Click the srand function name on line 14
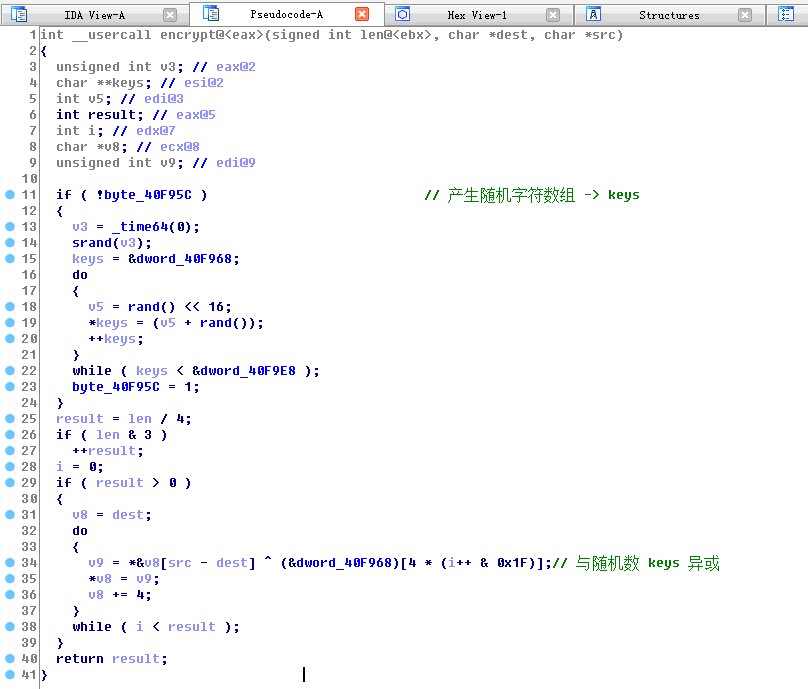The width and height of the screenshot is (808, 689). tap(91, 243)
